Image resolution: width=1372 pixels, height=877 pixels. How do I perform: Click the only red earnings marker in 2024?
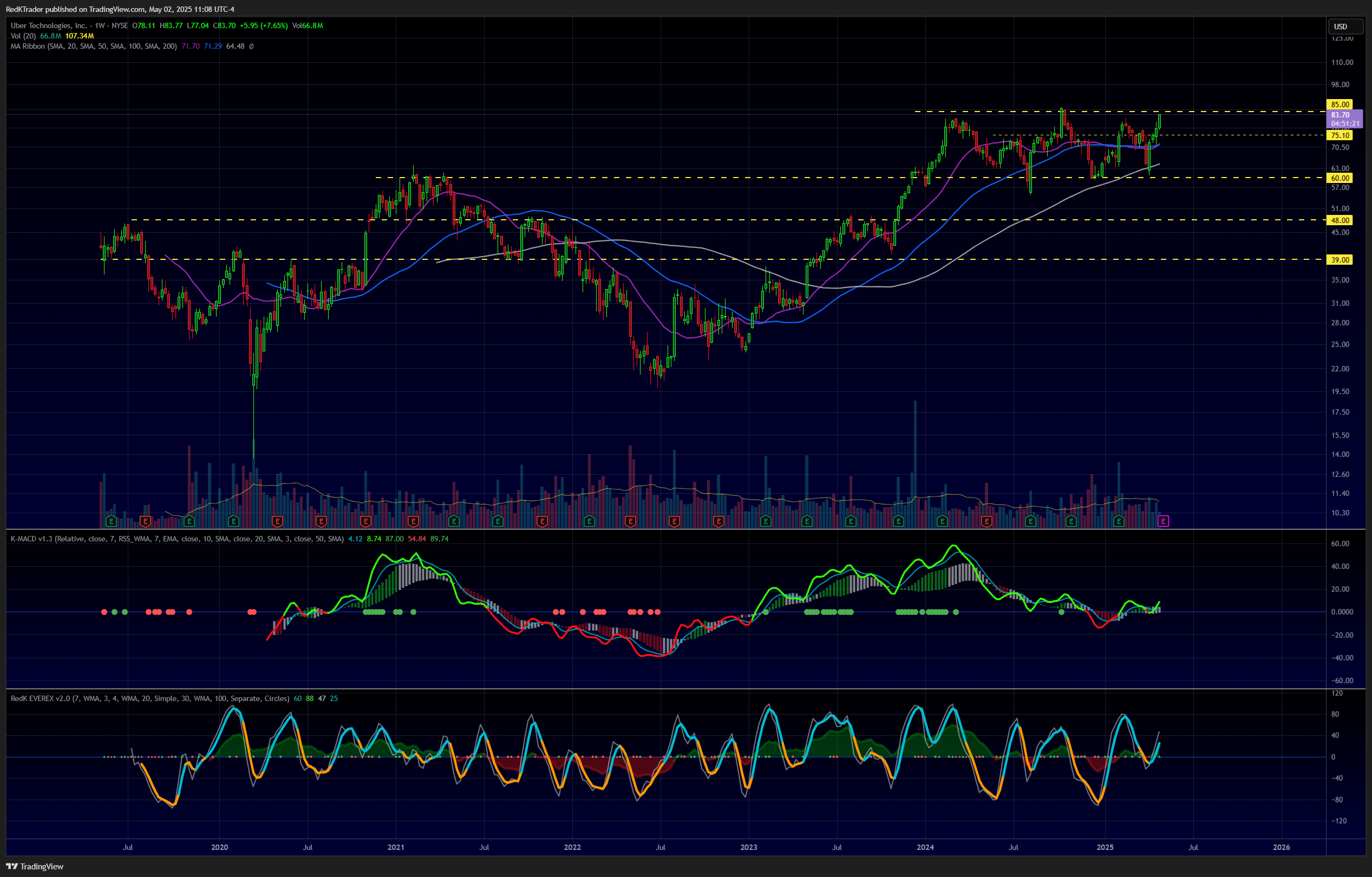point(987,521)
